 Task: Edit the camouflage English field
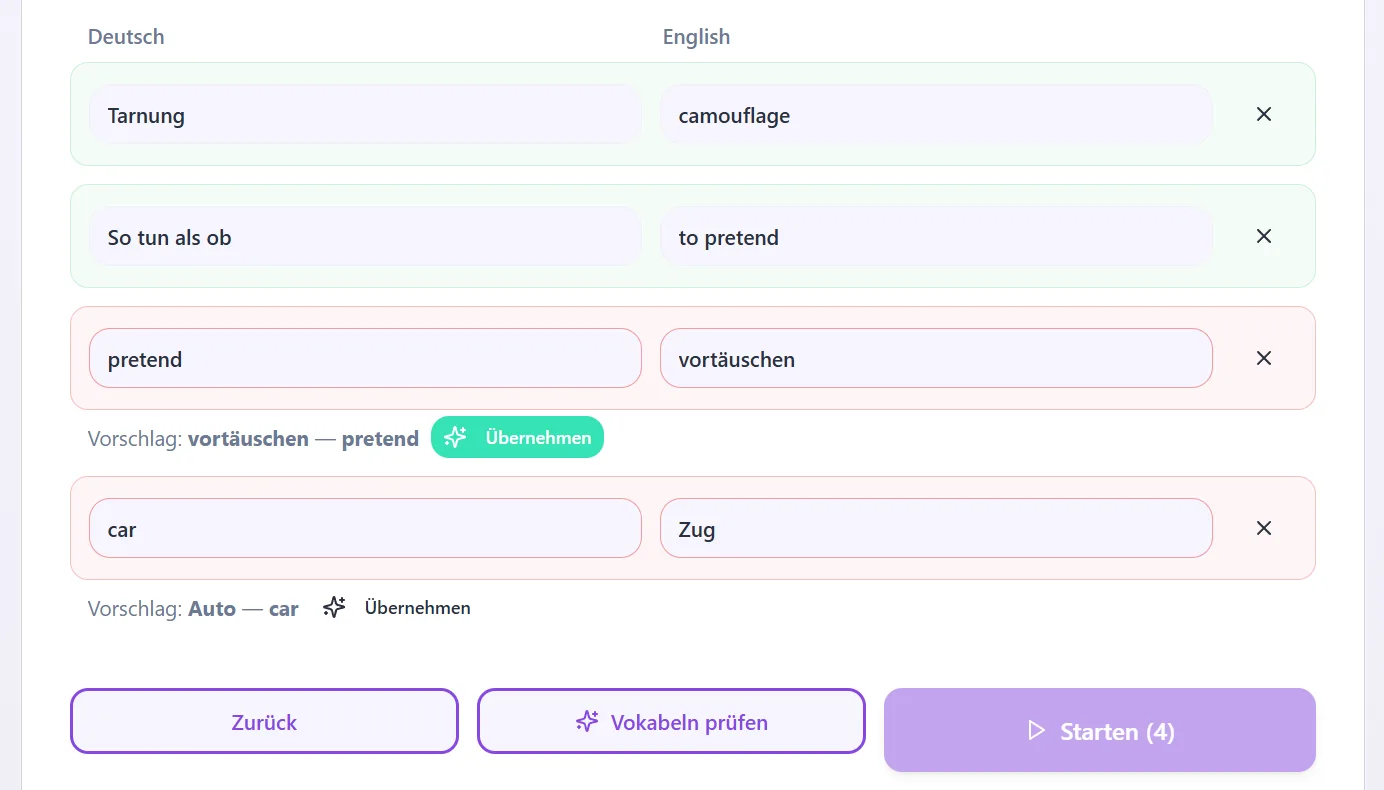point(936,114)
